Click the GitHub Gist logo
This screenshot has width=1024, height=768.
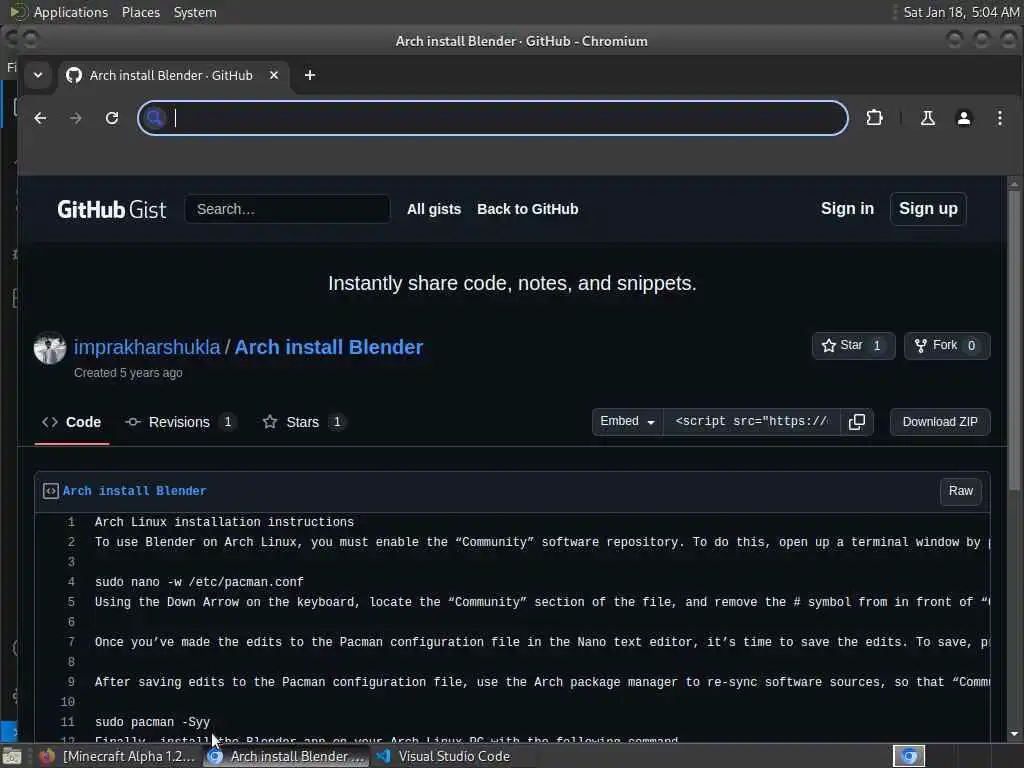click(112, 209)
